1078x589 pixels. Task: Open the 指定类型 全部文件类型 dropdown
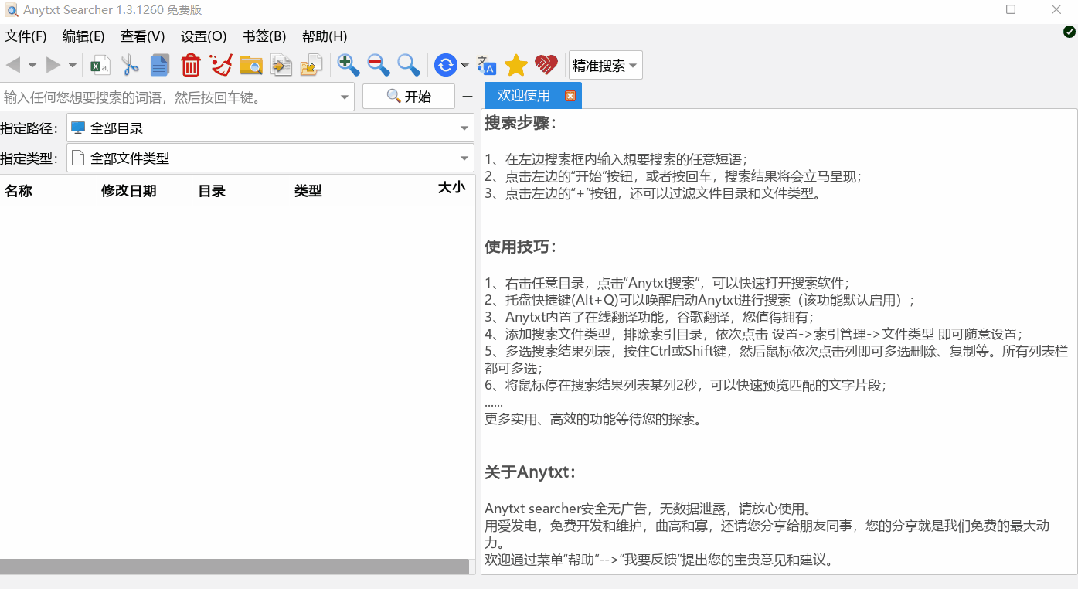(271, 158)
